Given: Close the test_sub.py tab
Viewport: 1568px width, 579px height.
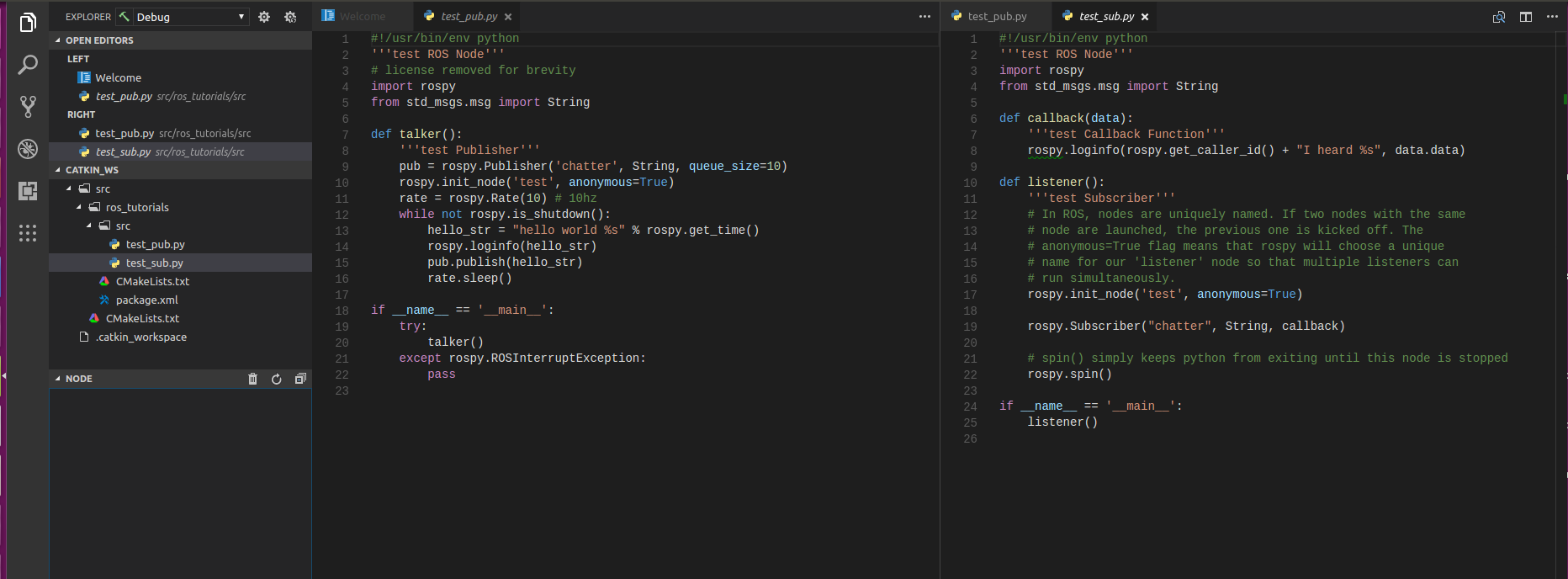Looking at the screenshot, I should pyautogui.click(x=1145, y=17).
